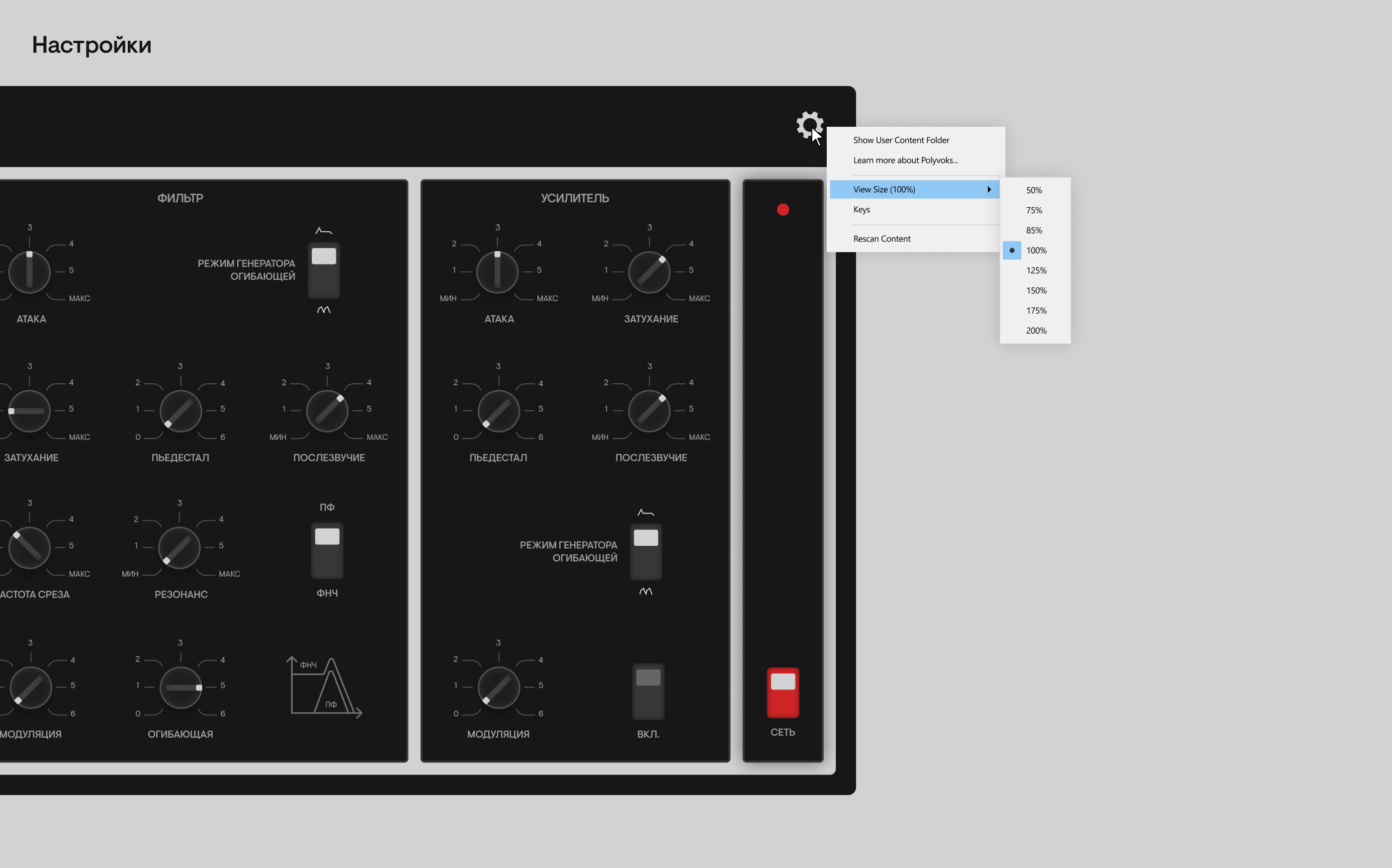Image resolution: width=1392 pixels, height=868 pixels.
Task: Click looping waveform icon below filter envelope switch
Action: pos(323,310)
